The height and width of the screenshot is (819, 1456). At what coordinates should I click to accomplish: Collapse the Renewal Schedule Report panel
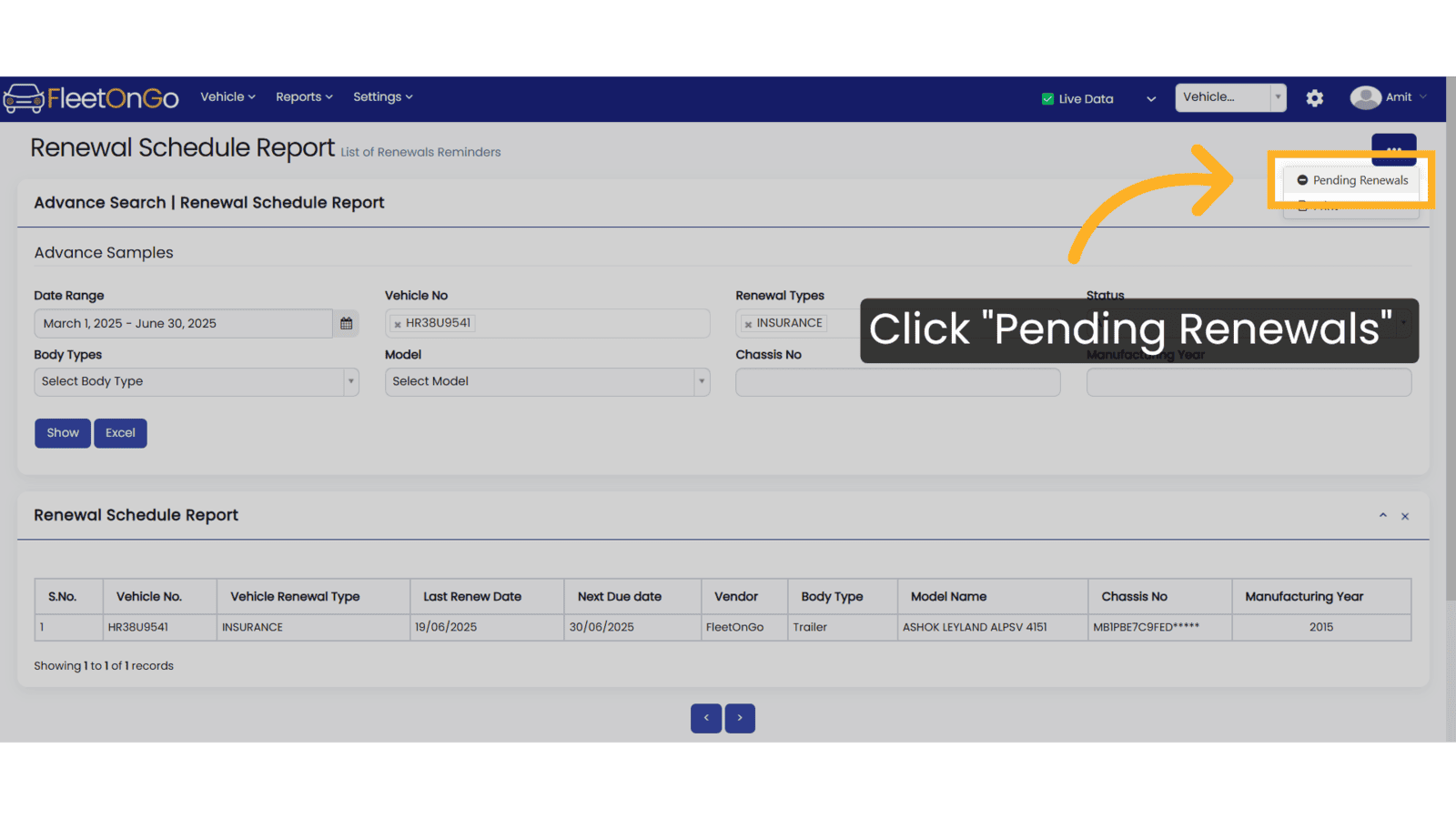[x=1382, y=516]
